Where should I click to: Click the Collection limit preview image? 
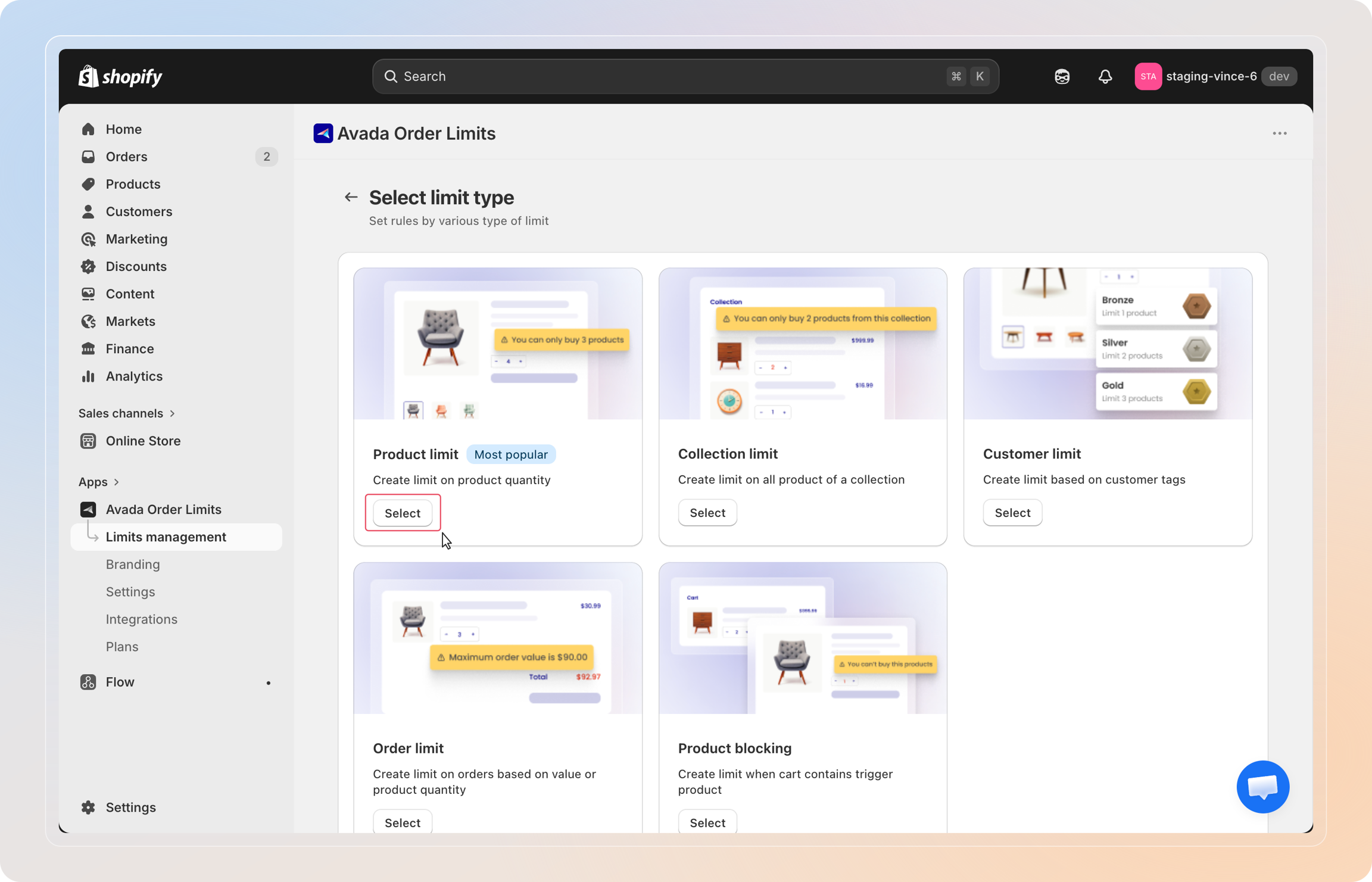tap(803, 344)
